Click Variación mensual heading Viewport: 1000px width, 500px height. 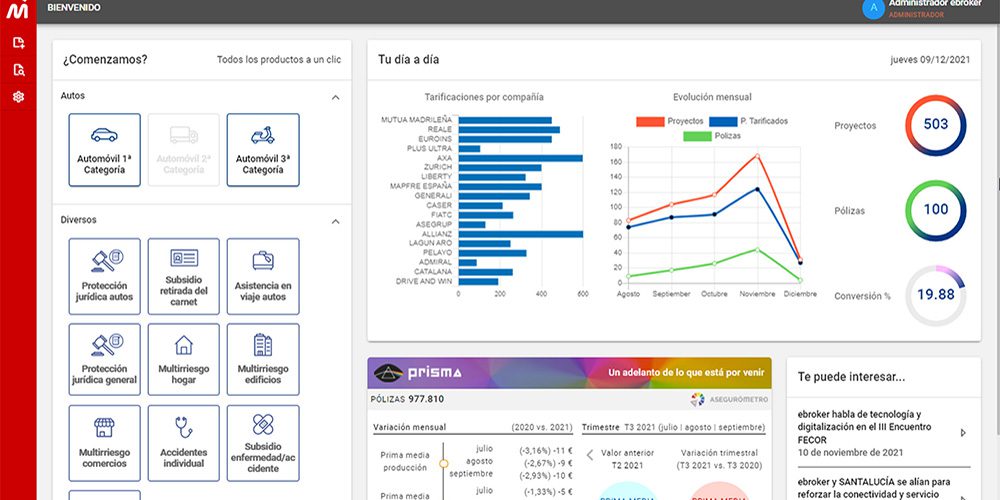click(409, 427)
